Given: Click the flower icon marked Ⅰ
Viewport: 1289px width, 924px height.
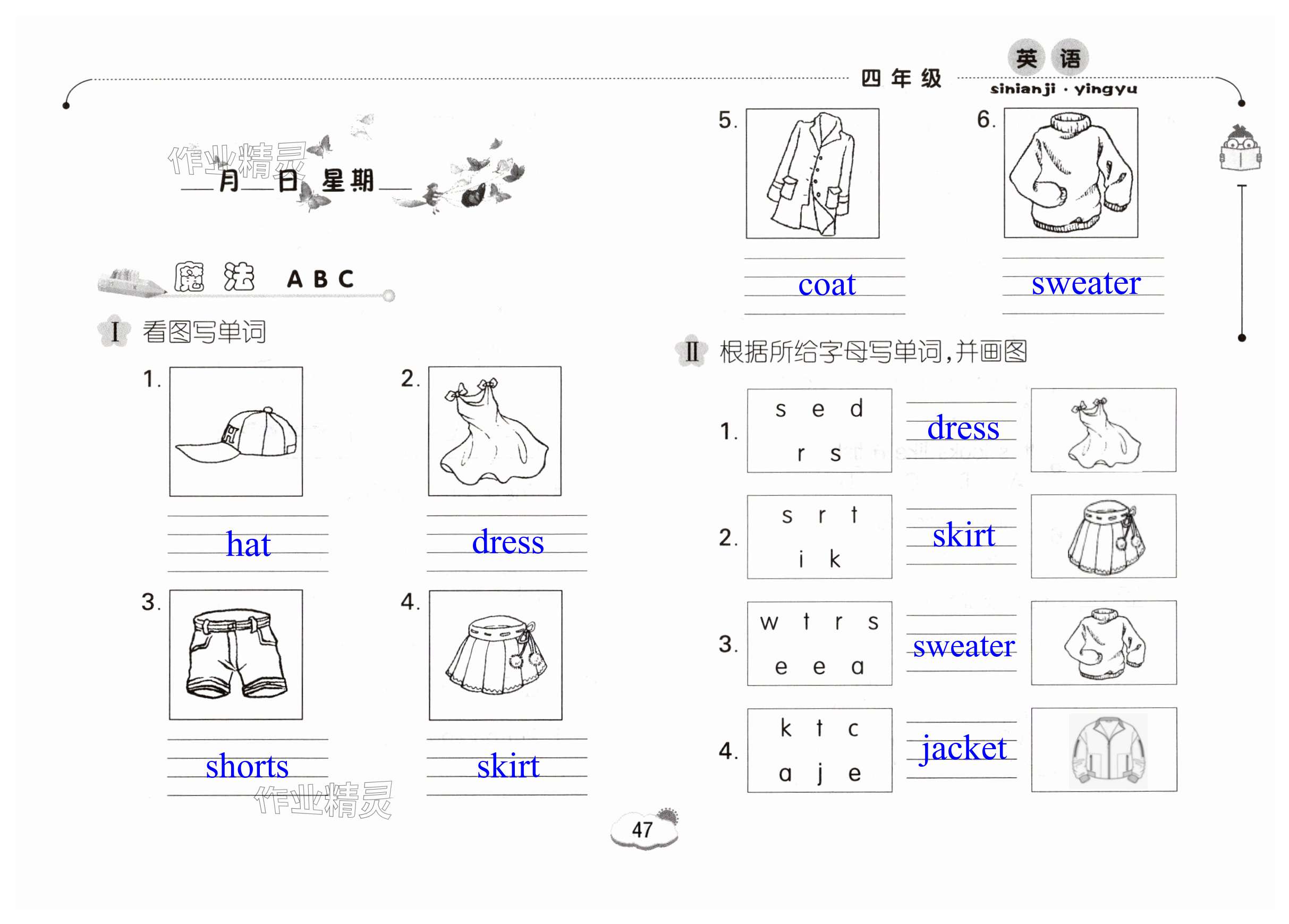Looking at the screenshot, I should point(115,332).
